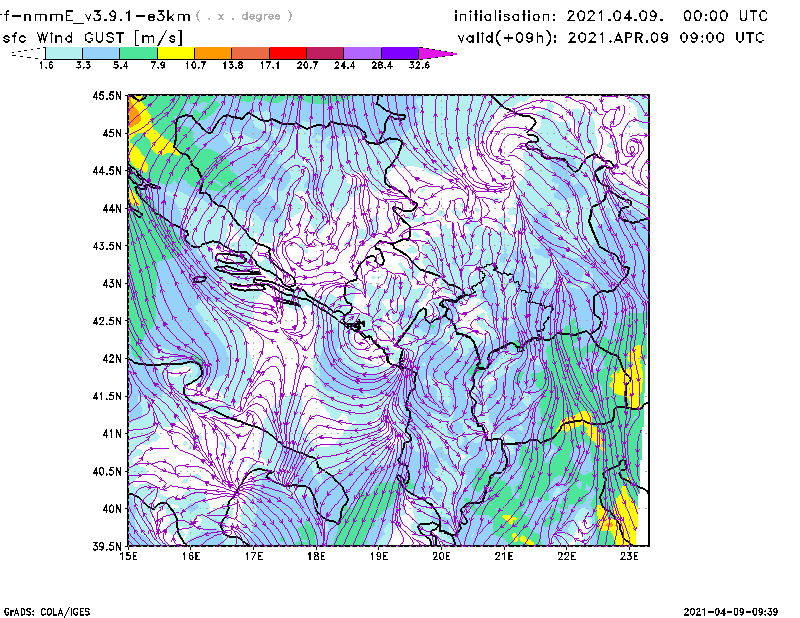Click the red 17.1–20.7 legend swatch

[288, 53]
